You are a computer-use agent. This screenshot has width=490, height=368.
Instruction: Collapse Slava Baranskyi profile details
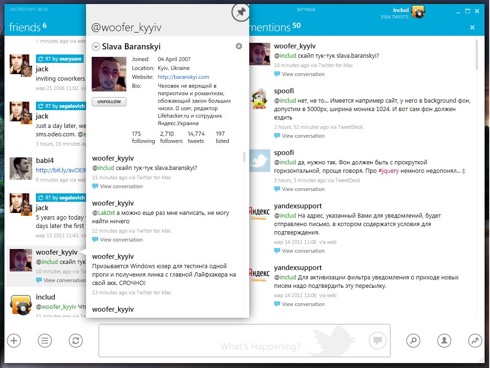tap(96, 47)
